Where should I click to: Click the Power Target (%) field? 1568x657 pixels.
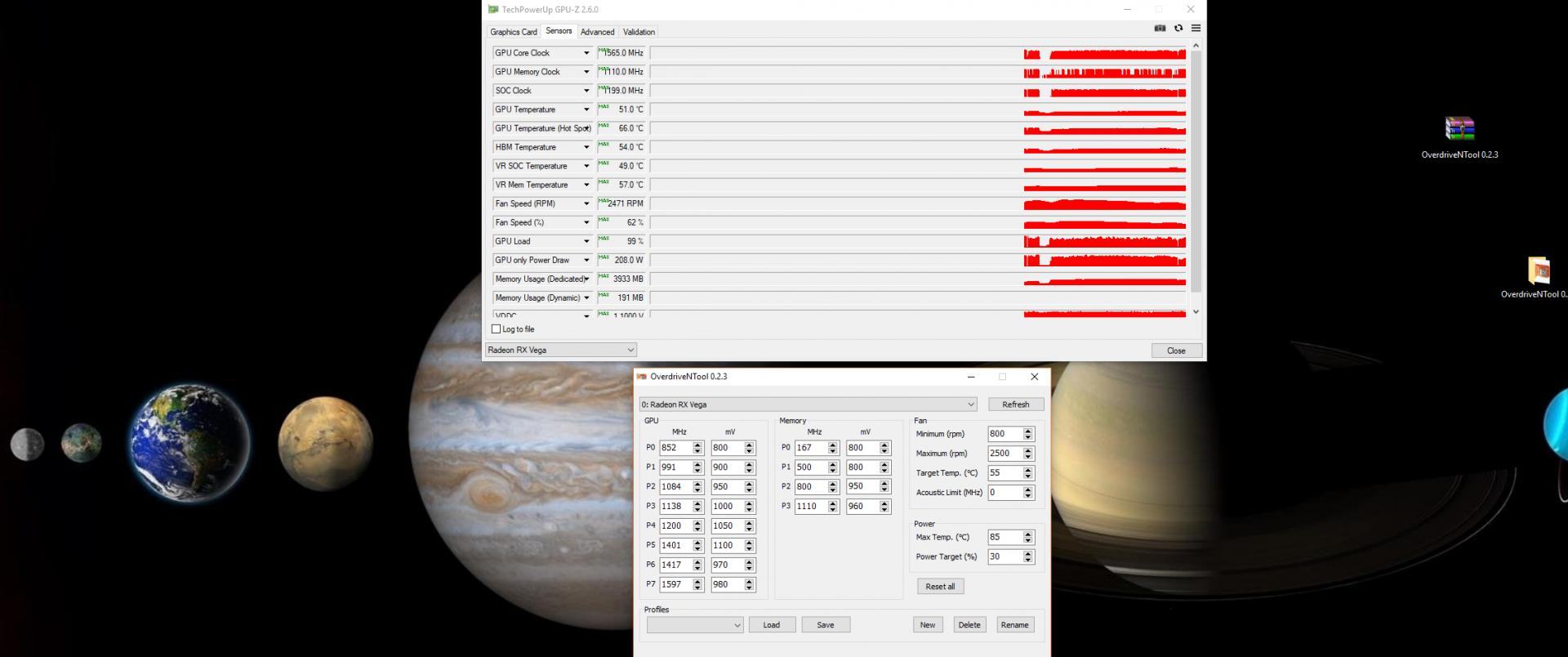tap(1004, 557)
